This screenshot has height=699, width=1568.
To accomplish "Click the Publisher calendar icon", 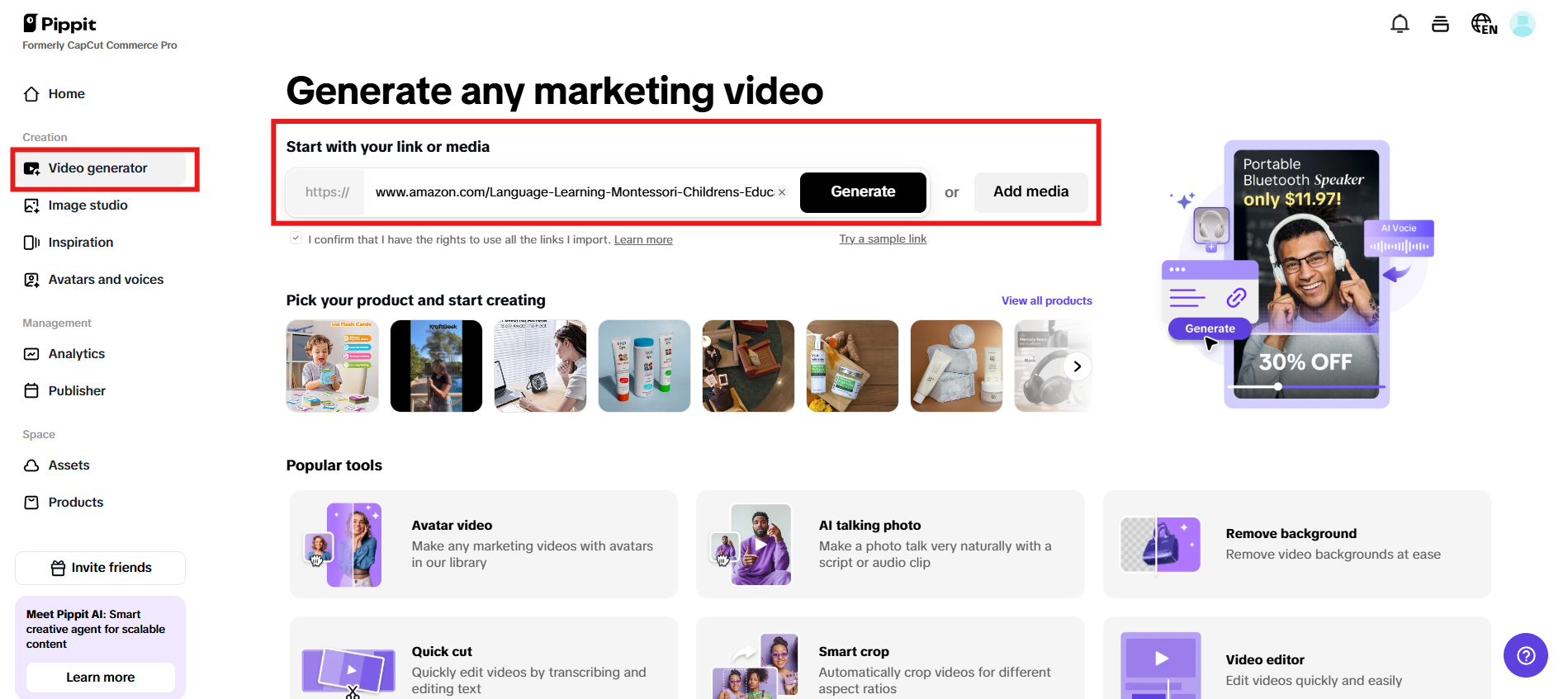I will pos(31,391).
